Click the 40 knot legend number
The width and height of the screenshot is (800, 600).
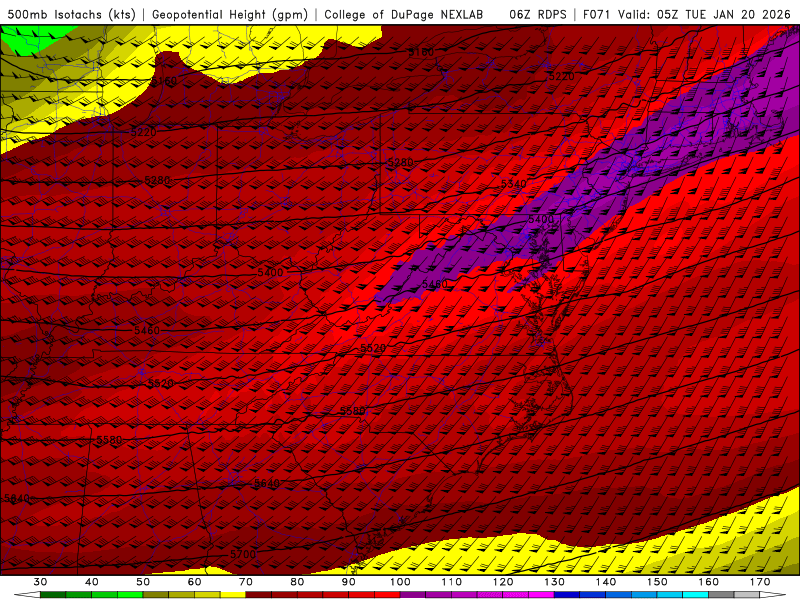(91, 582)
